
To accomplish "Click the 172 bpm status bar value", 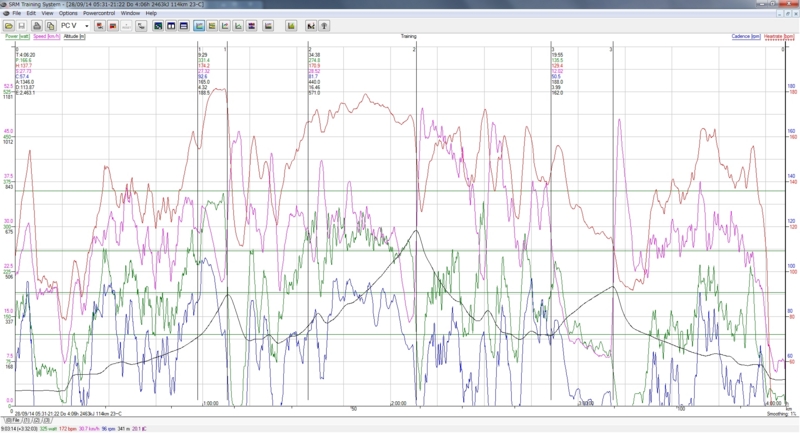I will [x=67, y=429].
